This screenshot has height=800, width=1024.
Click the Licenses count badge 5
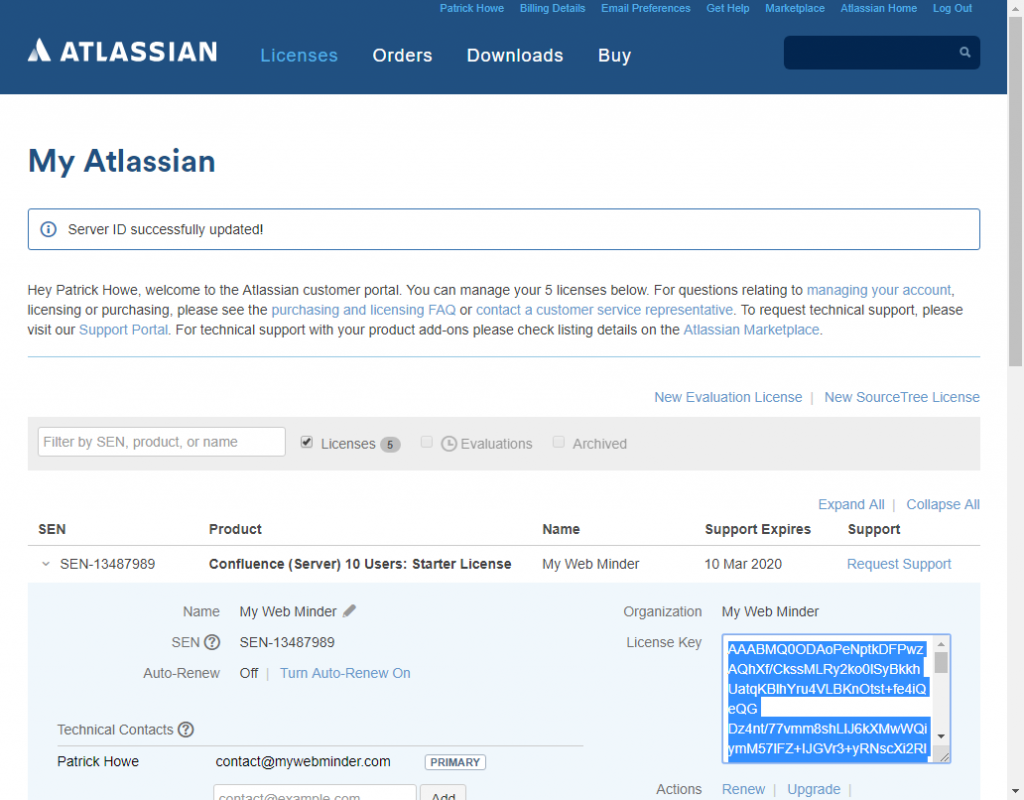point(390,445)
